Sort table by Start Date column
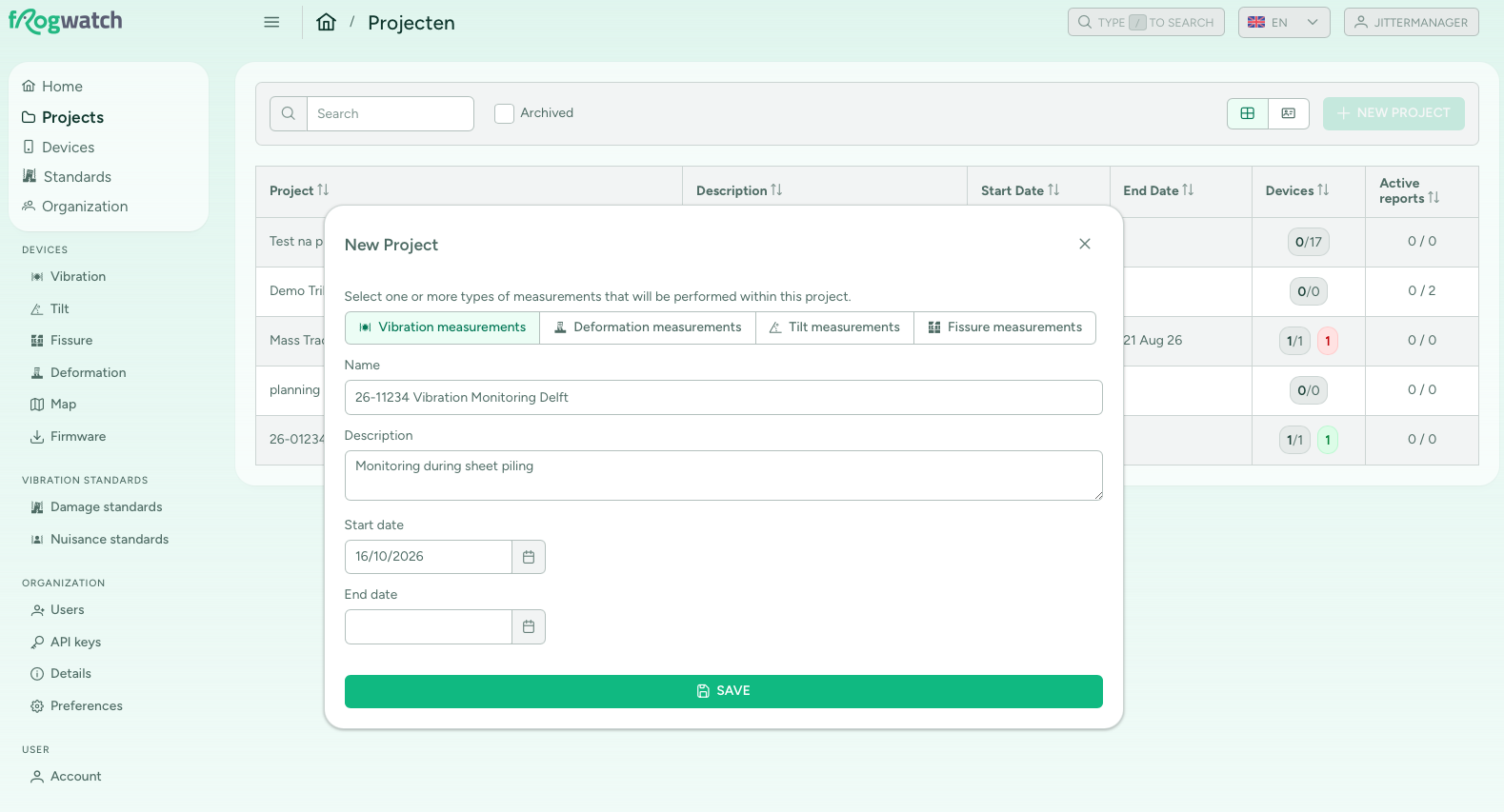The height and width of the screenshot is (812, 1504). coord(1020,190)
